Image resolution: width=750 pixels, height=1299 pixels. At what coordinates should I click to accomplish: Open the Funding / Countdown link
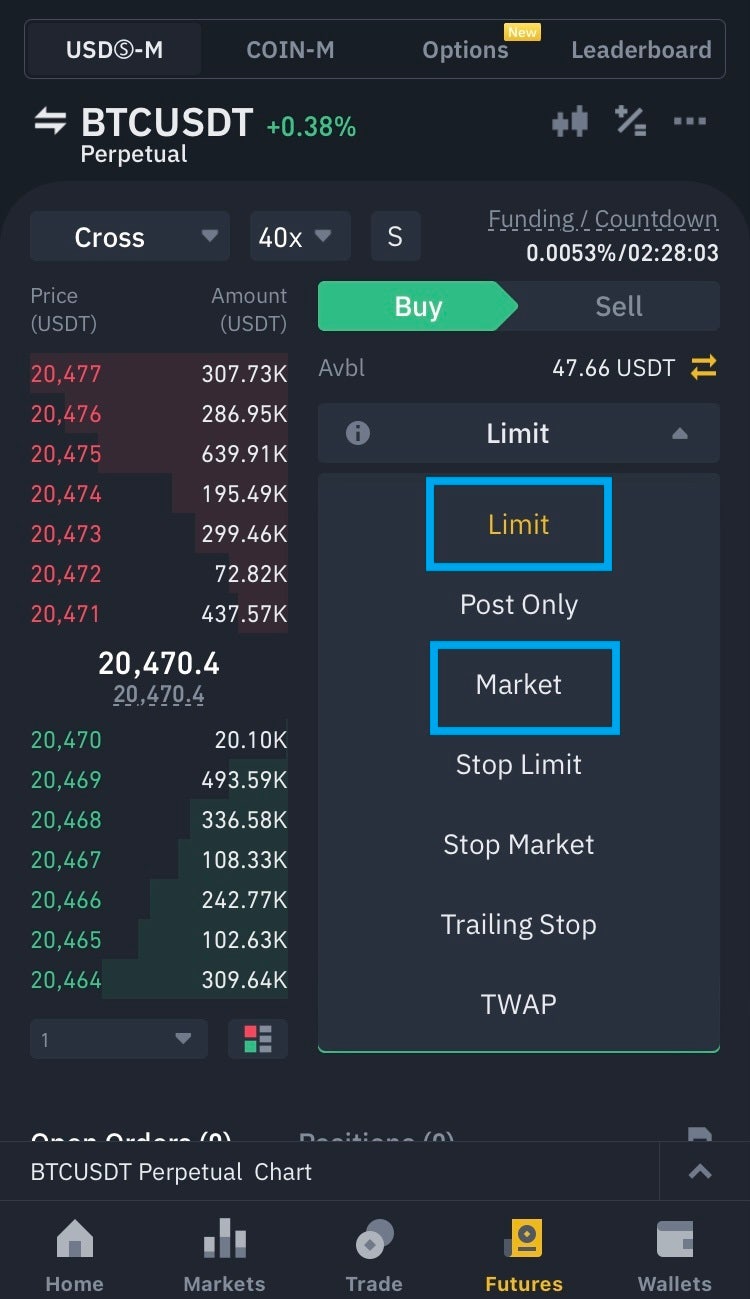602,220
